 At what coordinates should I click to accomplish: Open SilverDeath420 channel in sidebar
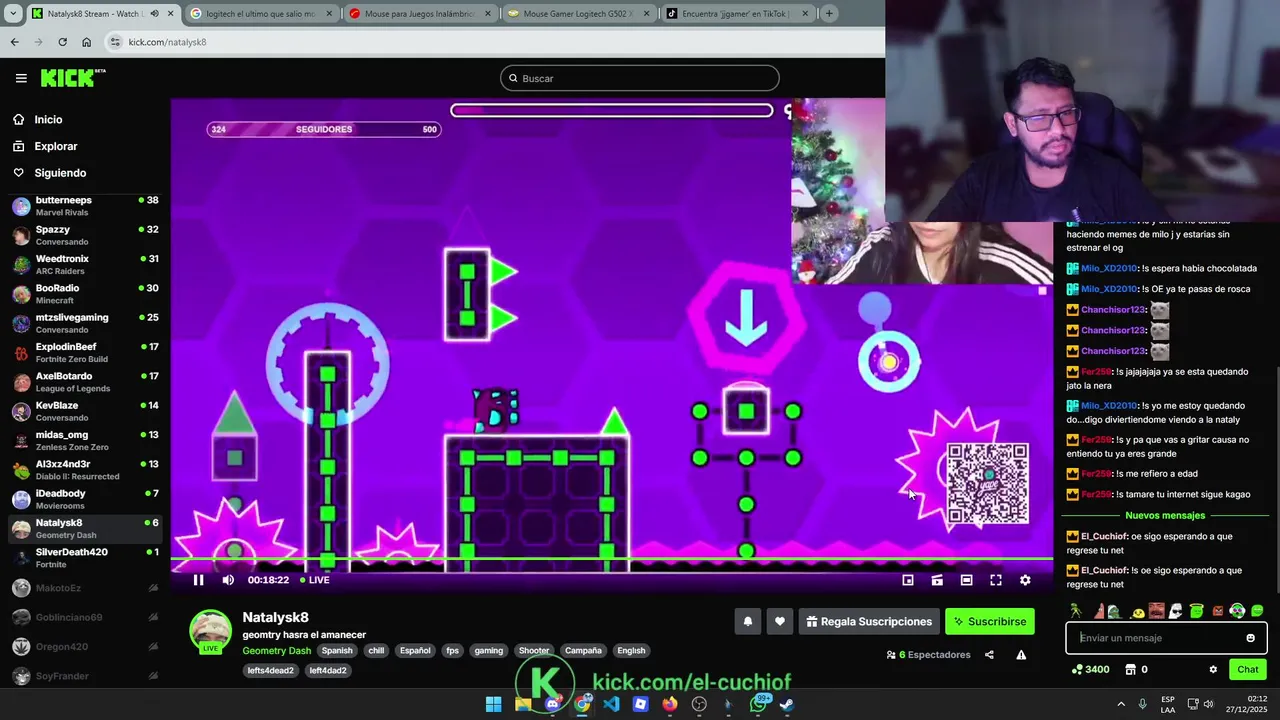click(85, 558)
